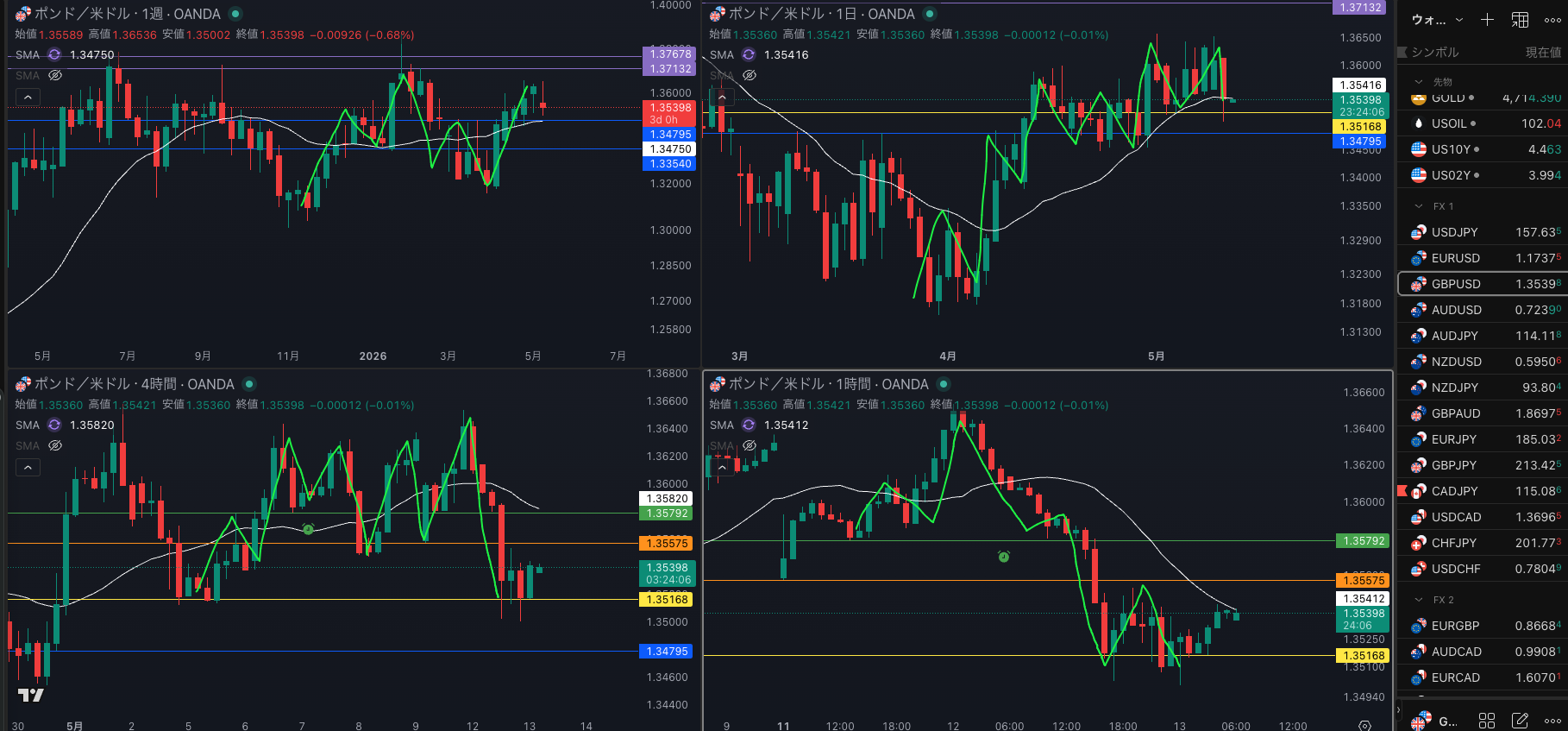Image resolution: width=1568 pixels, height=731 pixels.
Task: Click the green alarm clock icon on the 1-hour chart
Action: coord(1004,557)
